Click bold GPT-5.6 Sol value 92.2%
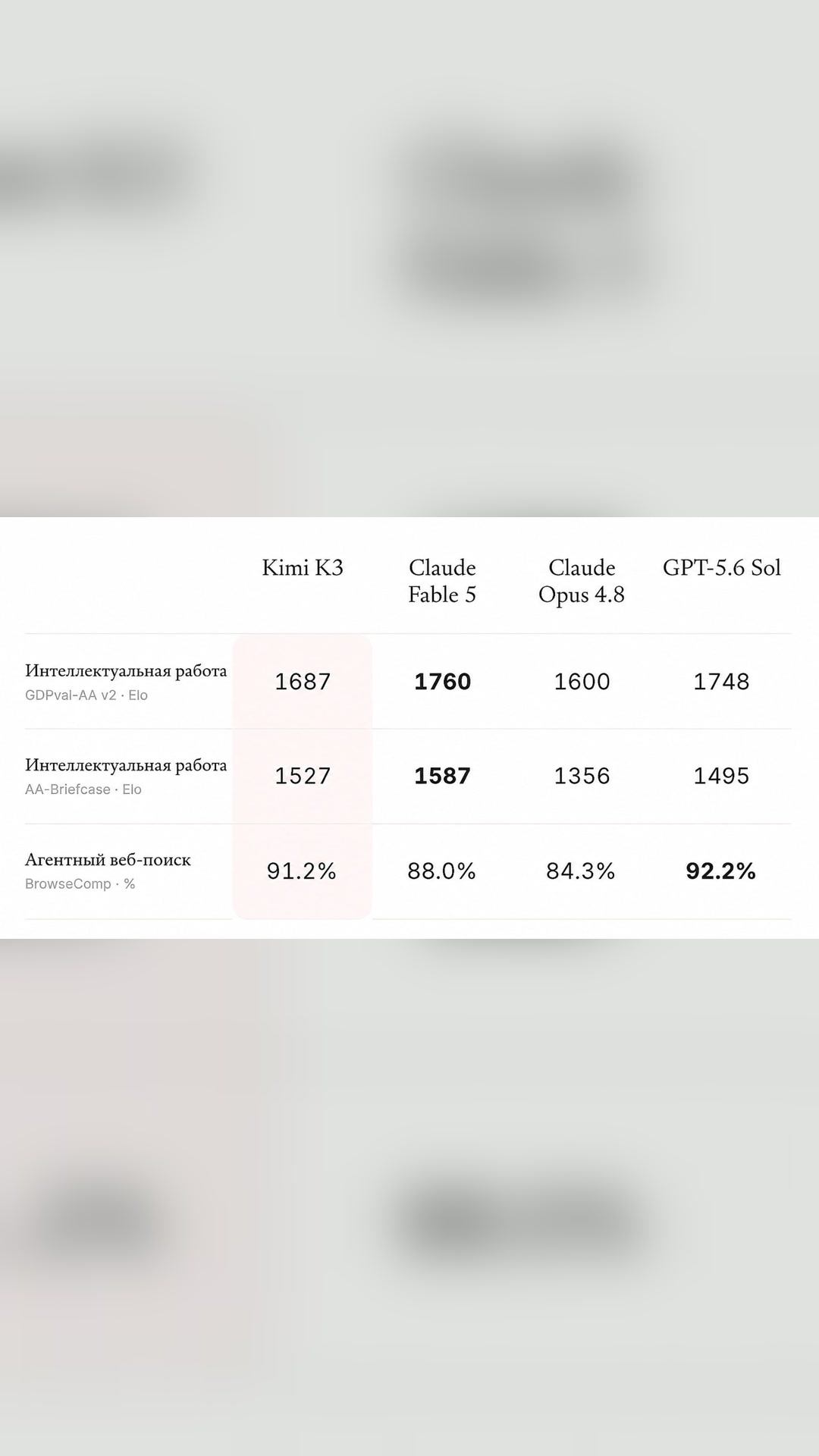 point(720,871)
